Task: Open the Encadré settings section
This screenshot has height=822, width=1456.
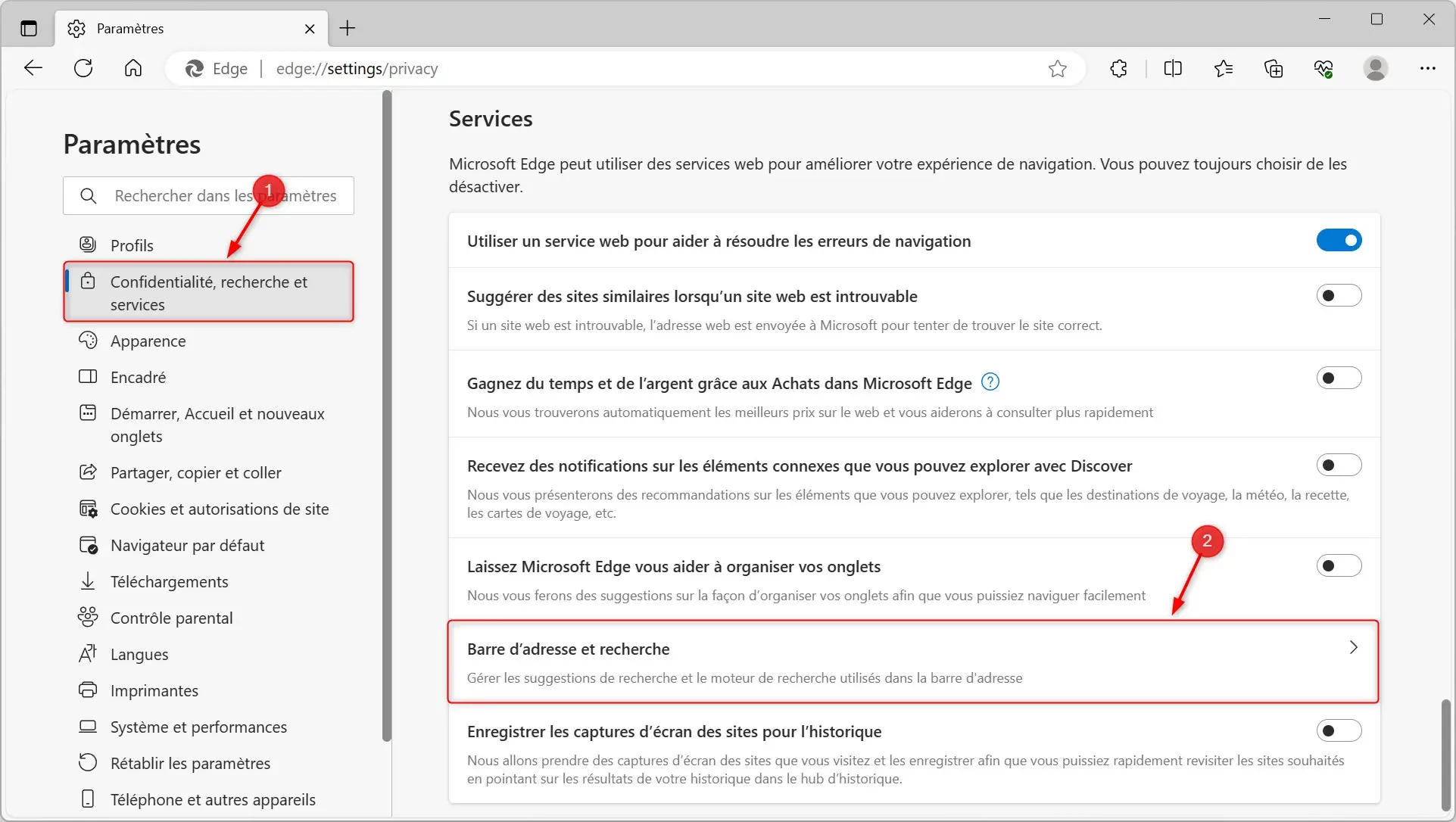Action: coord(208,377)
